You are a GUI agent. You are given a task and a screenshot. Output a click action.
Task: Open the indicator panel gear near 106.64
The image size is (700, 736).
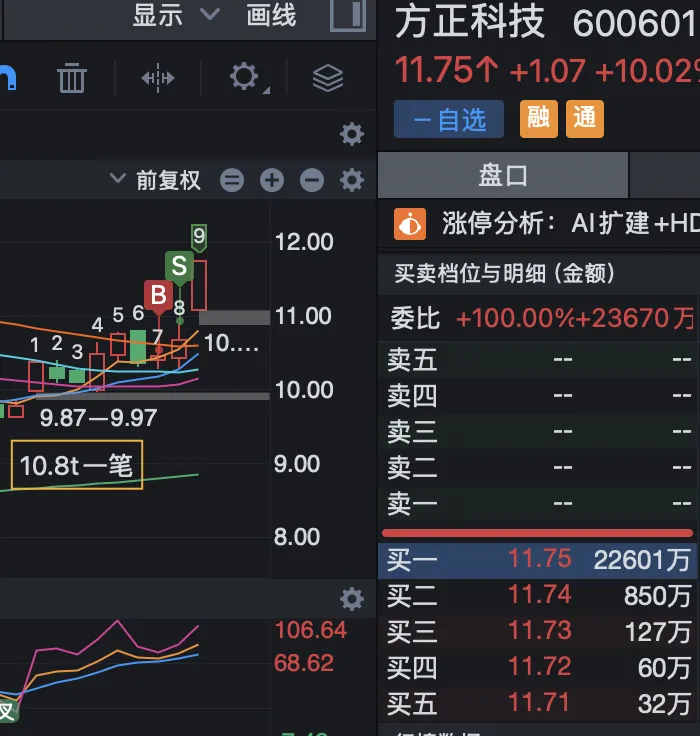coord(352,599)
